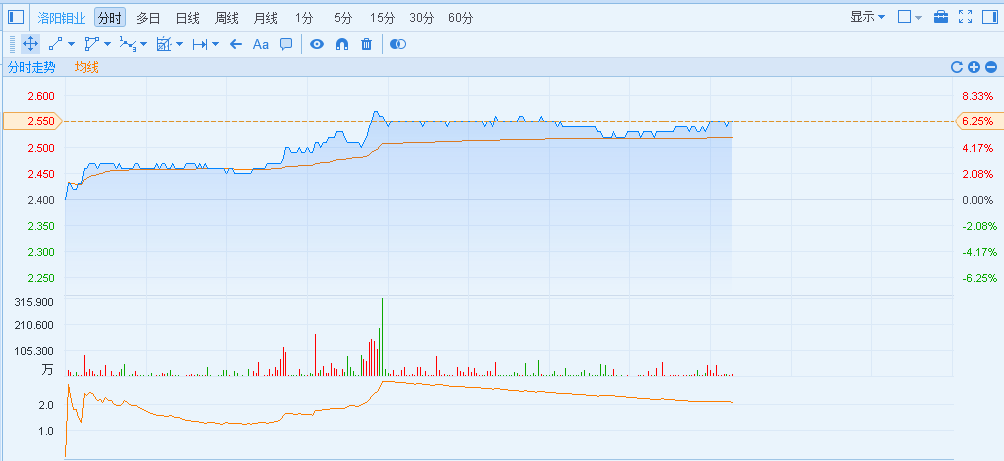Click the 2.600 price axis label

click(41, 96)
